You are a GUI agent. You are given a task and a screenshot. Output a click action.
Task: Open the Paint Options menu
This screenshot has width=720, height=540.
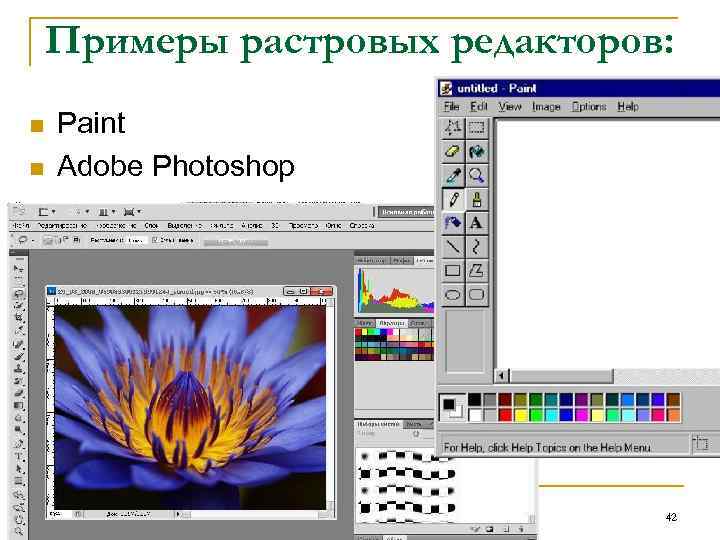tap(589, 107)
